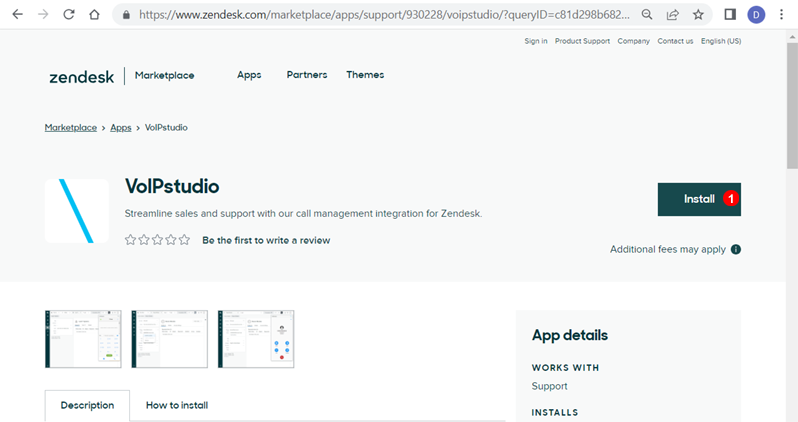Click the Zendesk logo

point(81,77)
